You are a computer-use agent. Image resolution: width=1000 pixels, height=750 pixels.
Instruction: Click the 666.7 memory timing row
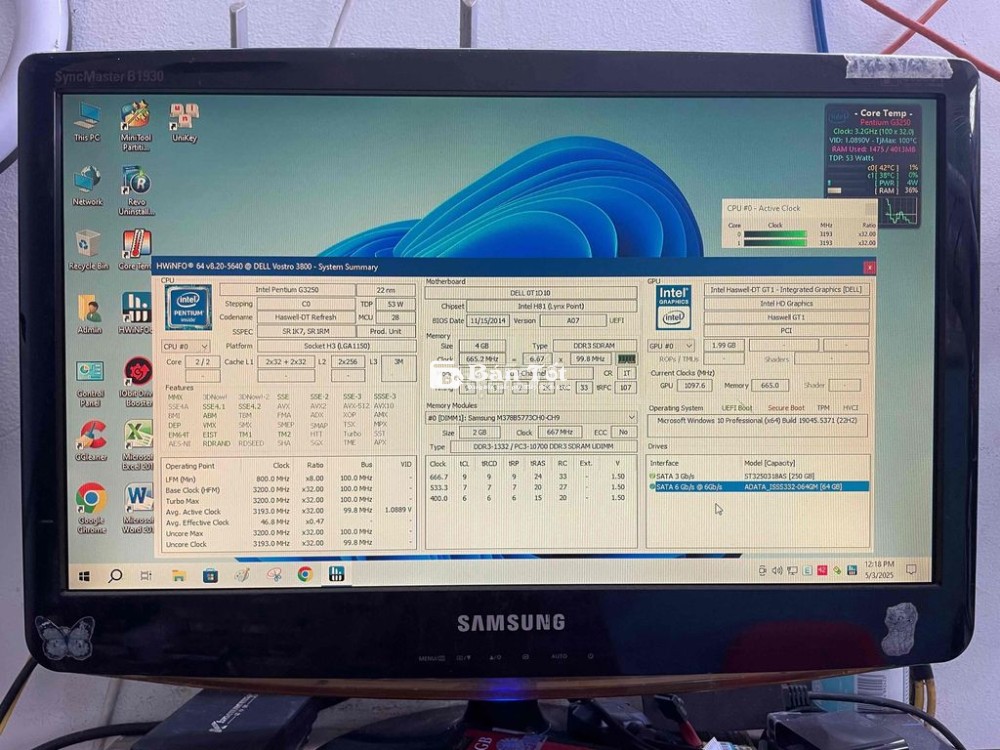click(x=529, y=476)
